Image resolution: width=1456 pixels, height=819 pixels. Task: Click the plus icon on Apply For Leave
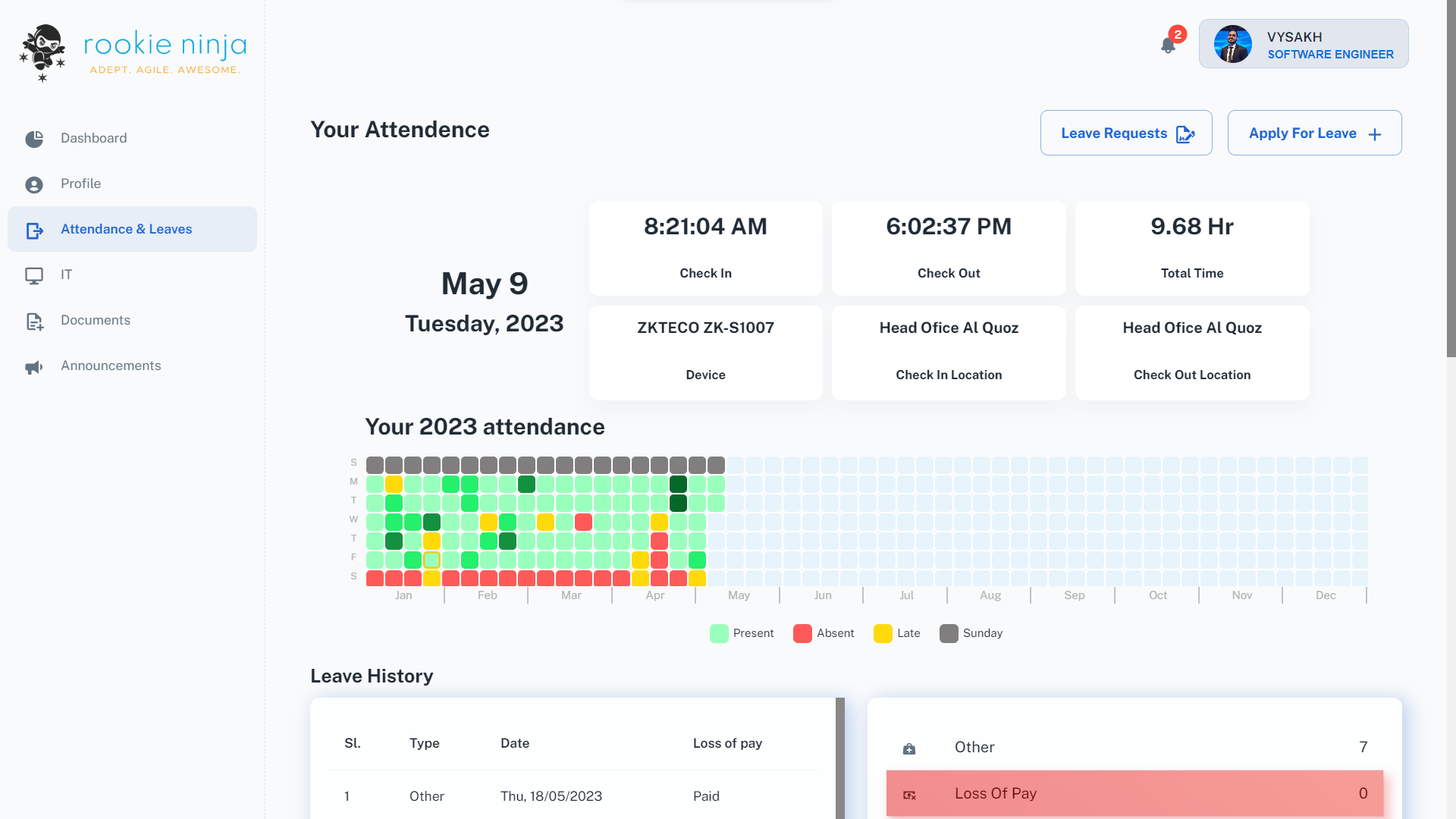1375,133
